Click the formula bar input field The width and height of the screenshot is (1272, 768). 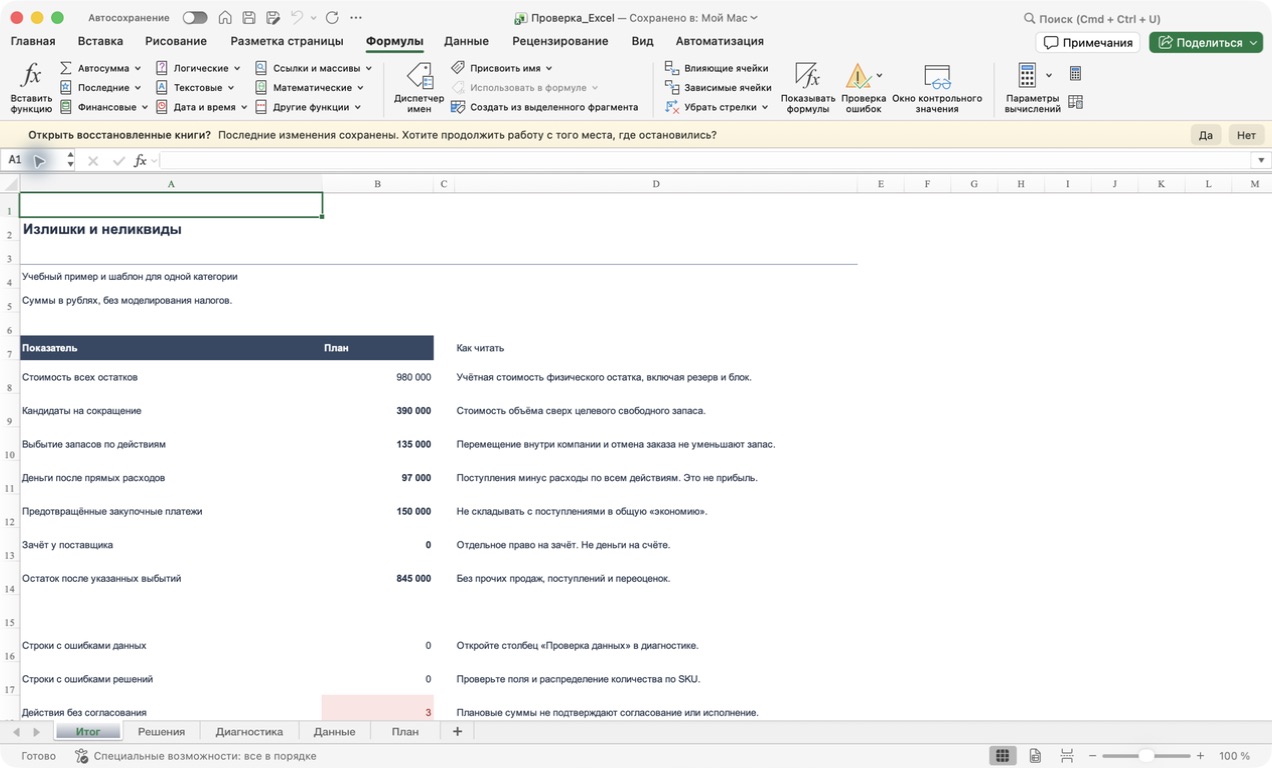[x=704, y=160]
